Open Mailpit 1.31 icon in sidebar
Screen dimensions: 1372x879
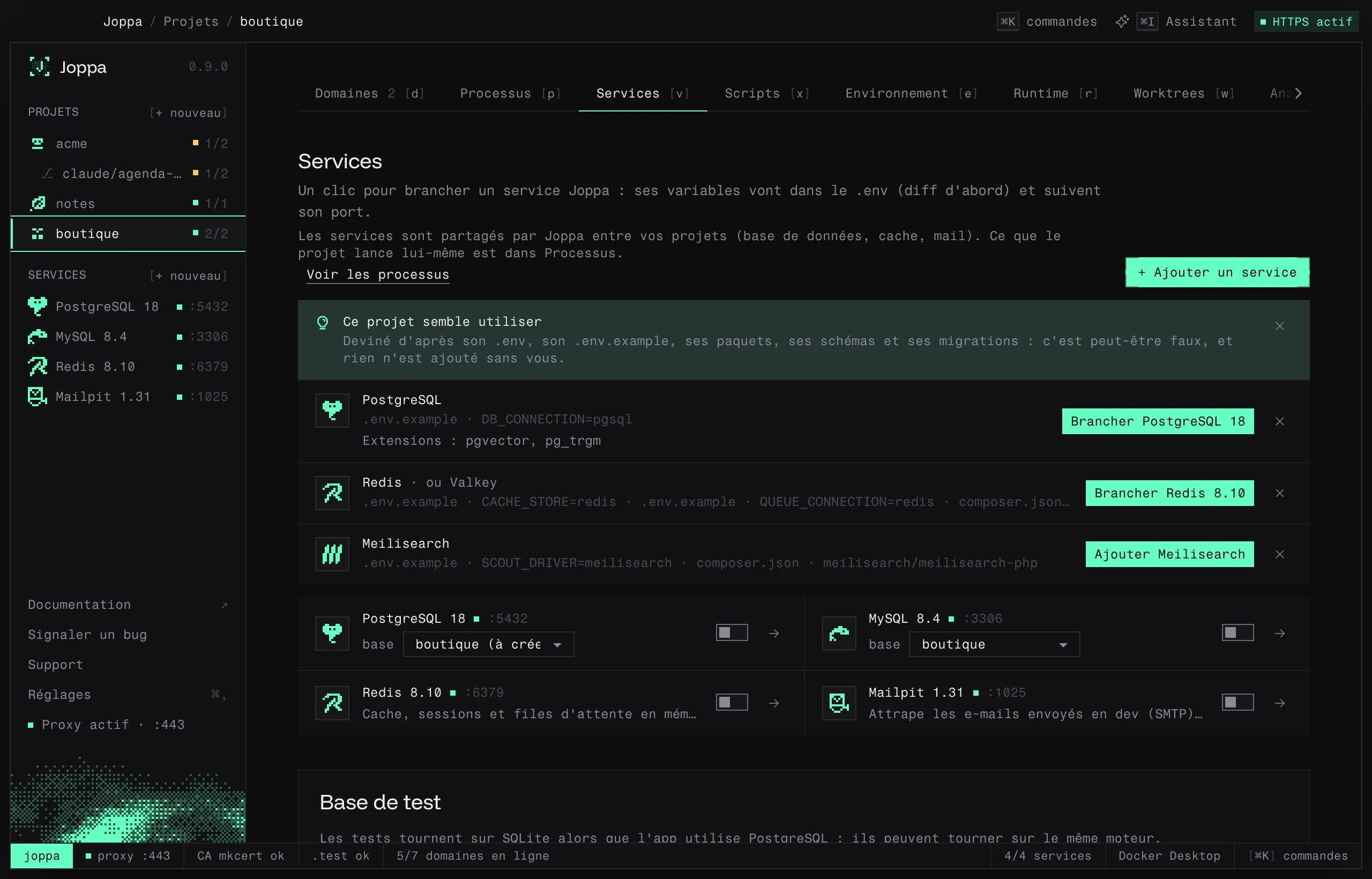tap(38, 397)
